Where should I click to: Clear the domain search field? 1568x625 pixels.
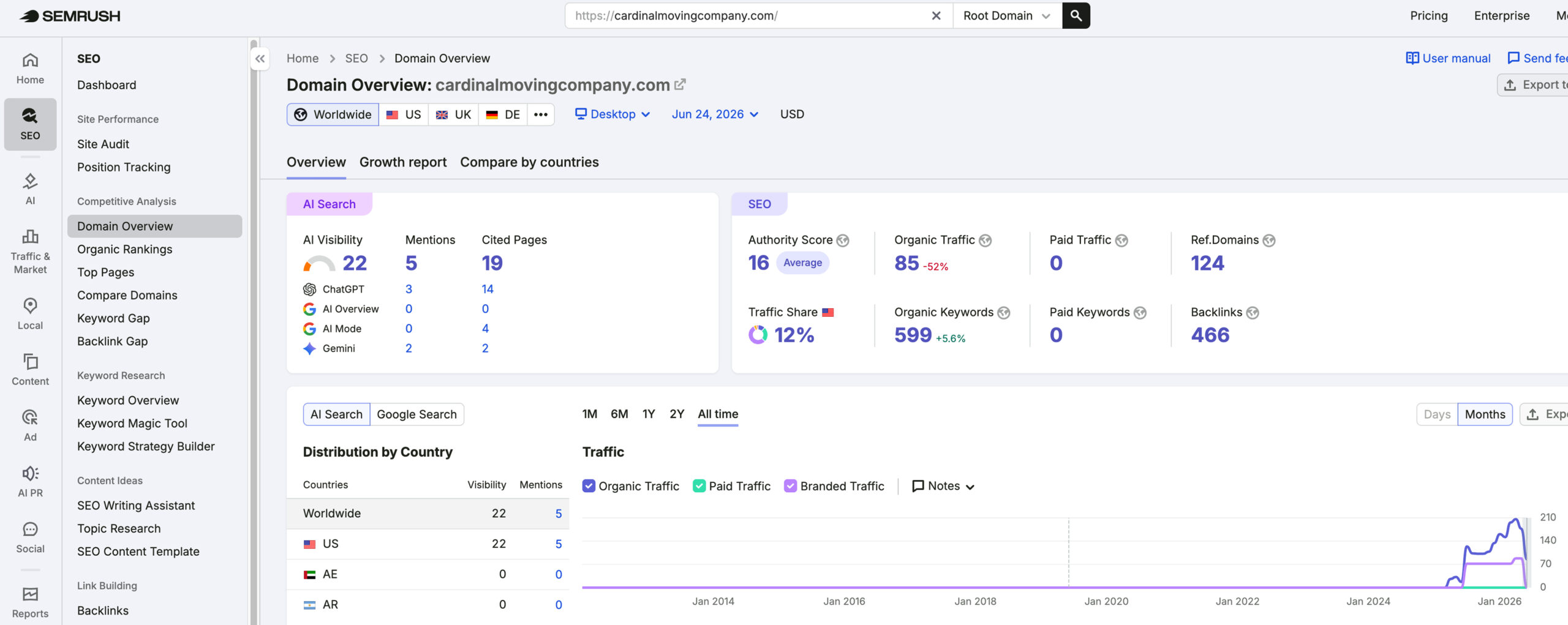(x=936, y=16)
